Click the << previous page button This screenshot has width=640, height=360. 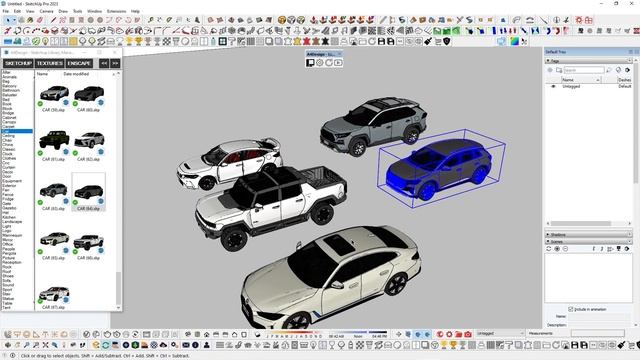tap(104, 63)
